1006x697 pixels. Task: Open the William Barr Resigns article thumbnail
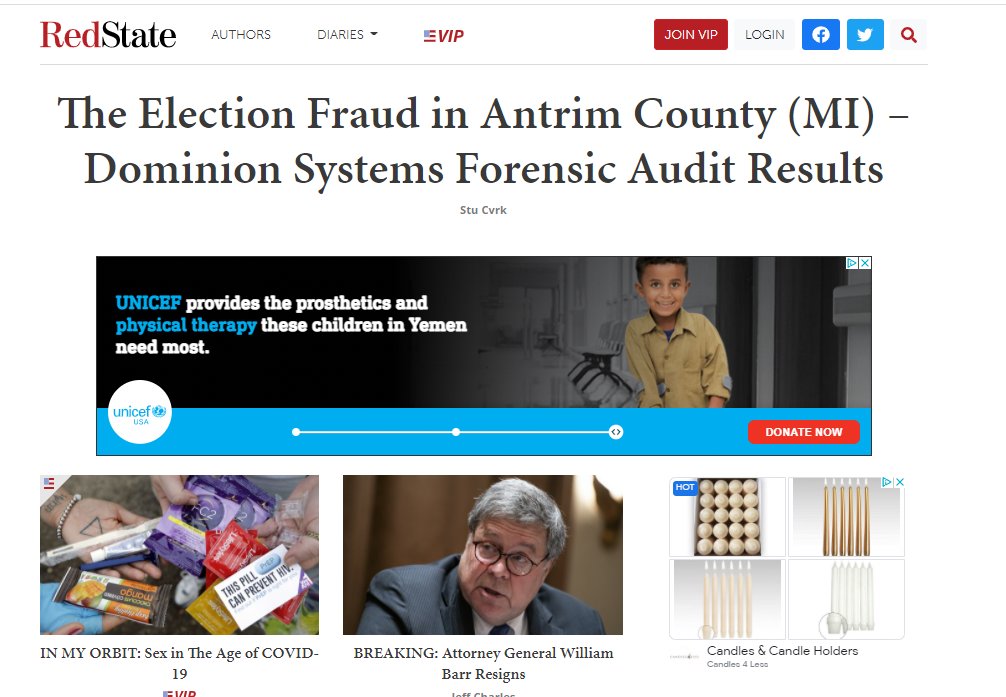pos(483,555)
